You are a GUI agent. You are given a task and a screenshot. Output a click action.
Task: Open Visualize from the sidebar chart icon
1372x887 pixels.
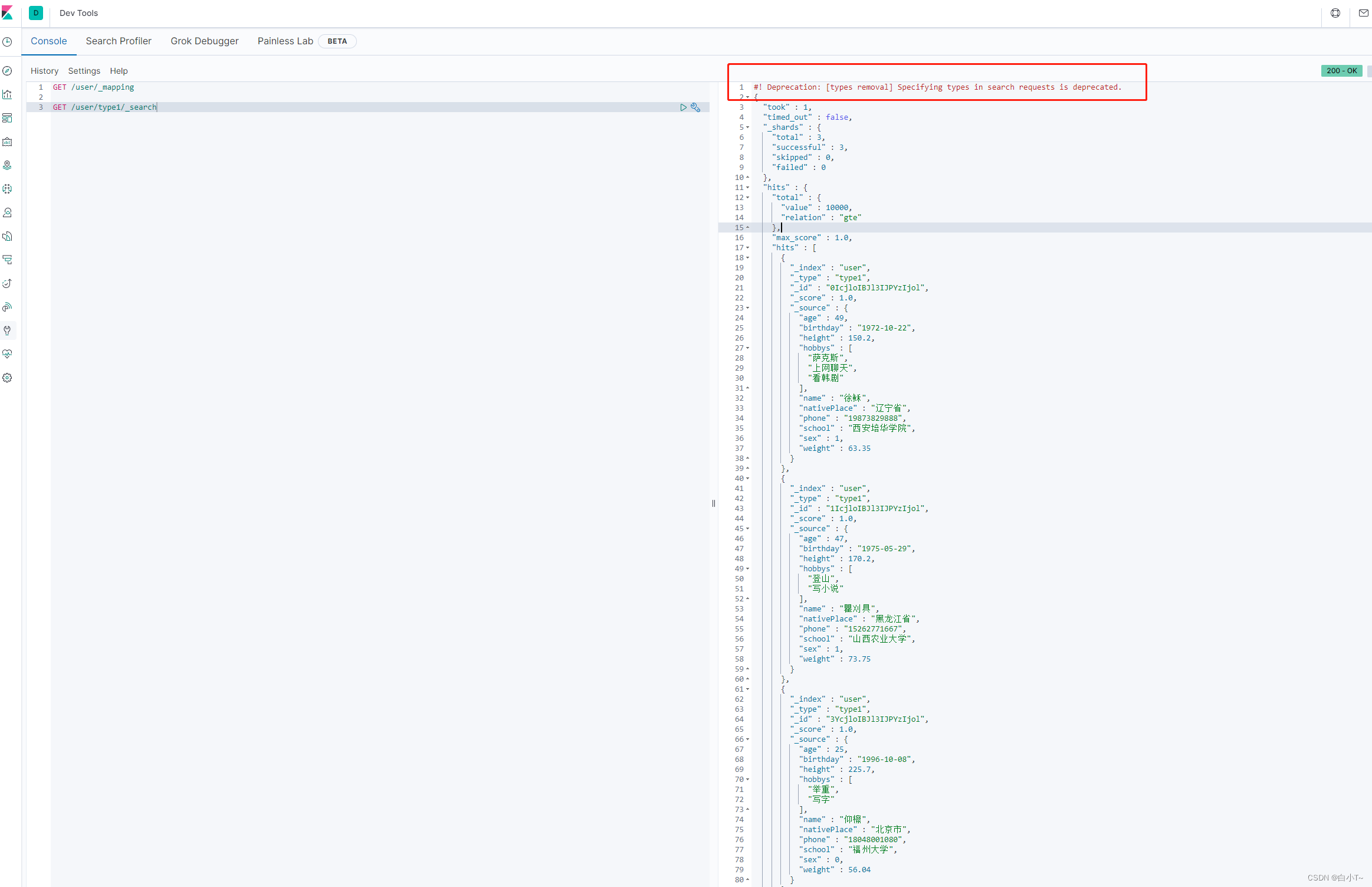[x=7, y=94]
